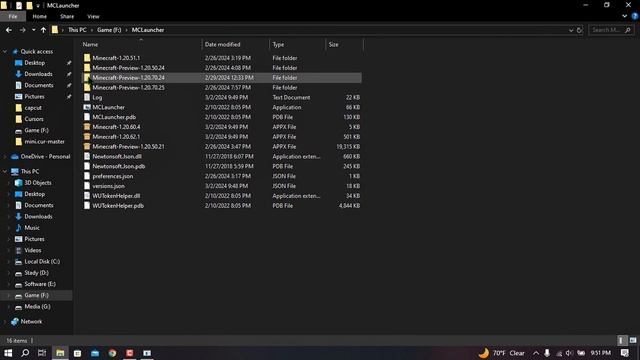Open recent locations dropdown arrow

33,30
